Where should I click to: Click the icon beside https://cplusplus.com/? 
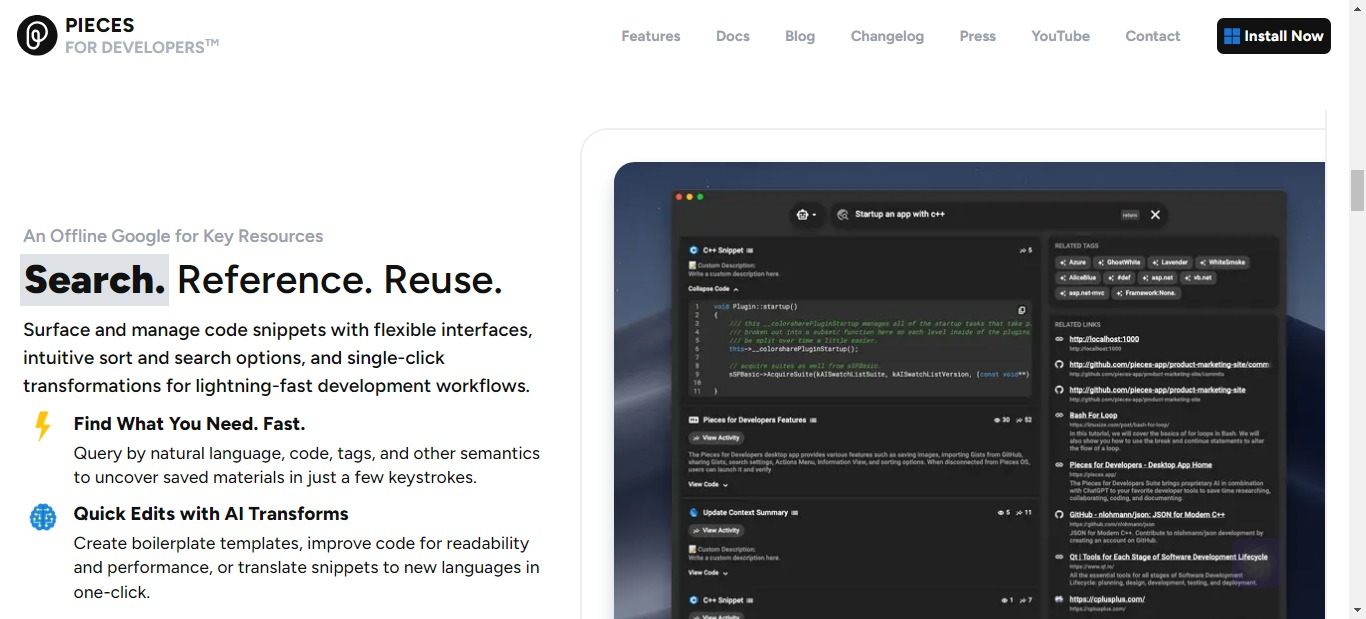1059,599
